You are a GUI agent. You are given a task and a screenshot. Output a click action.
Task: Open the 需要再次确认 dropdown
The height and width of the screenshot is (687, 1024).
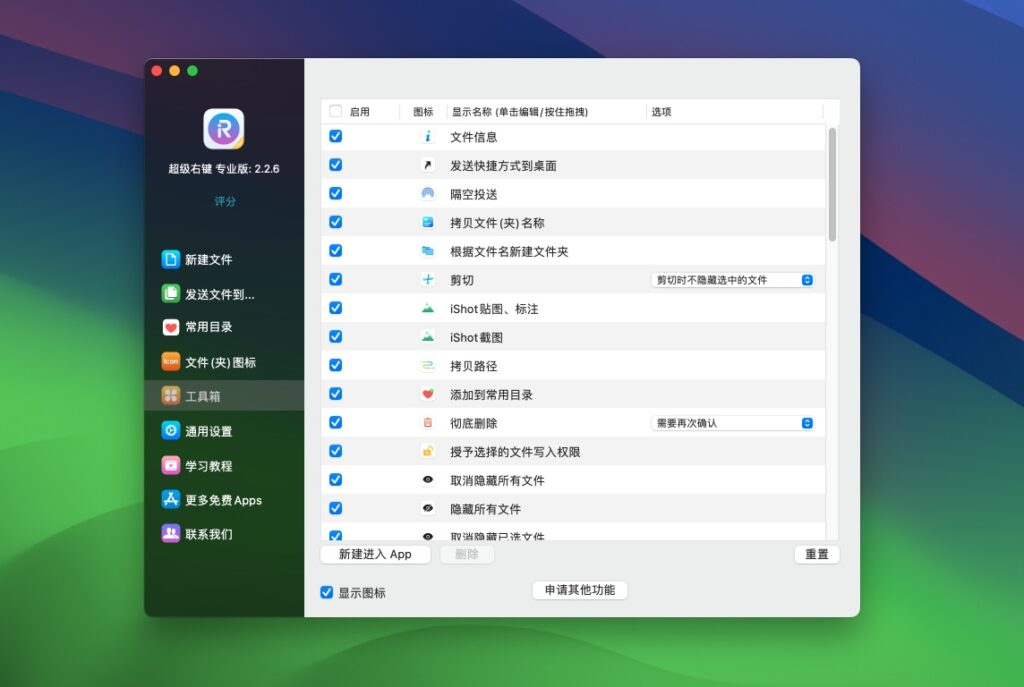pyautogui.click(x=733, y=422)
